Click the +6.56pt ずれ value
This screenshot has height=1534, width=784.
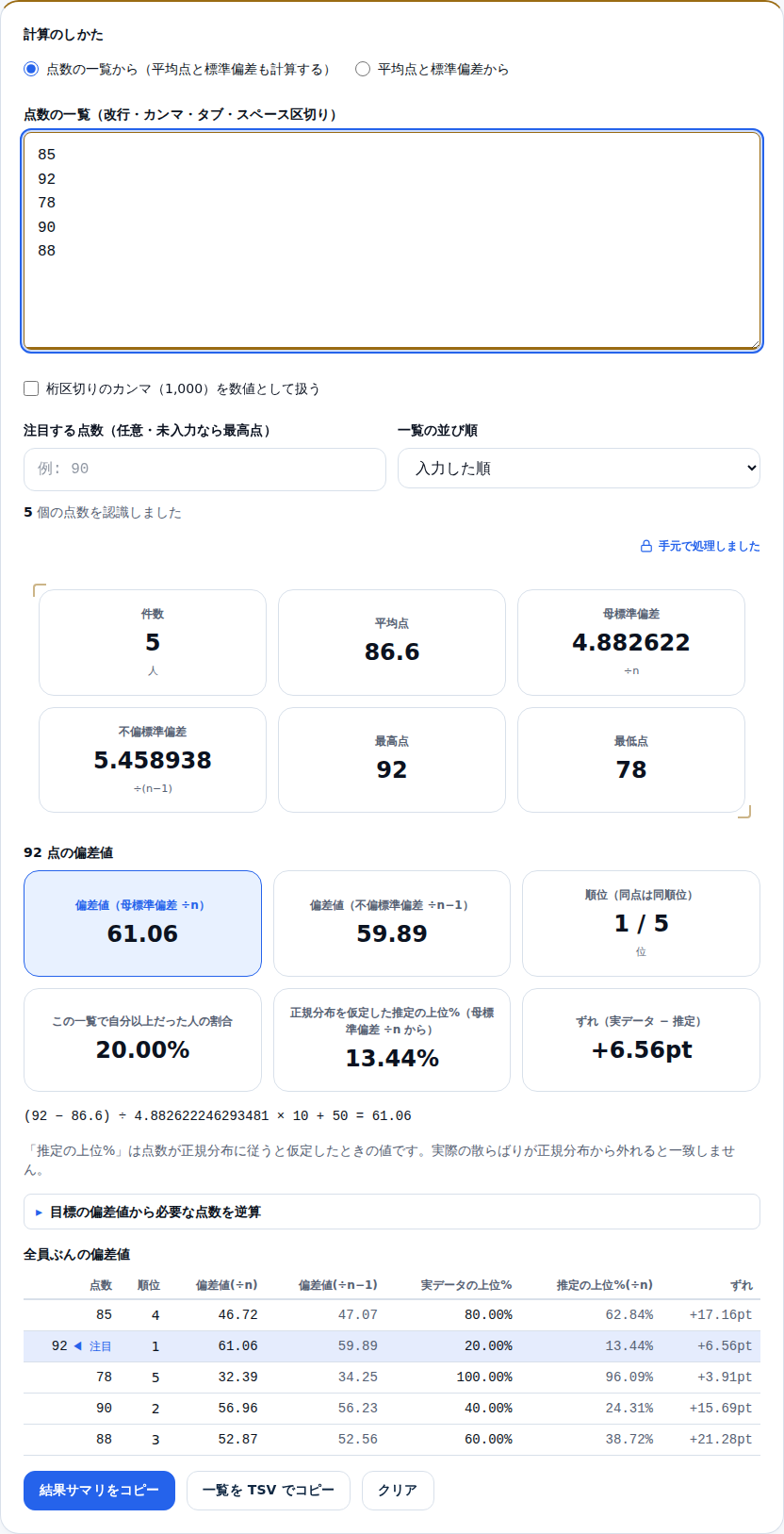[x=641, y=1049]
